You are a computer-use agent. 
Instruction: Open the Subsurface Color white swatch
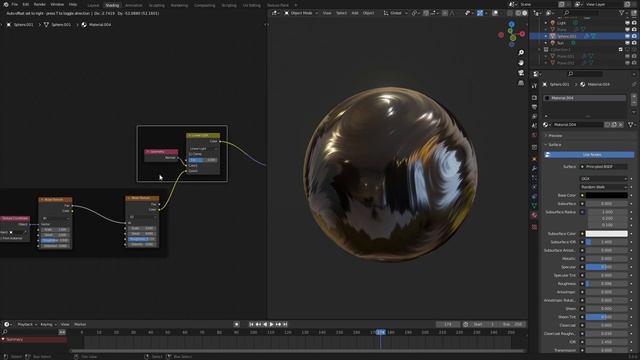(x=607, y=234)
